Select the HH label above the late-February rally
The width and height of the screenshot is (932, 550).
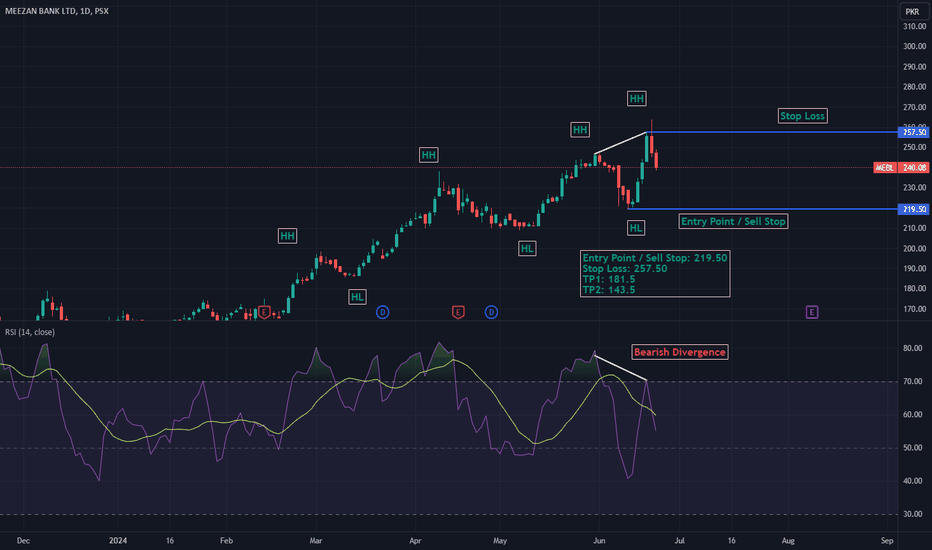pos(288,236)
